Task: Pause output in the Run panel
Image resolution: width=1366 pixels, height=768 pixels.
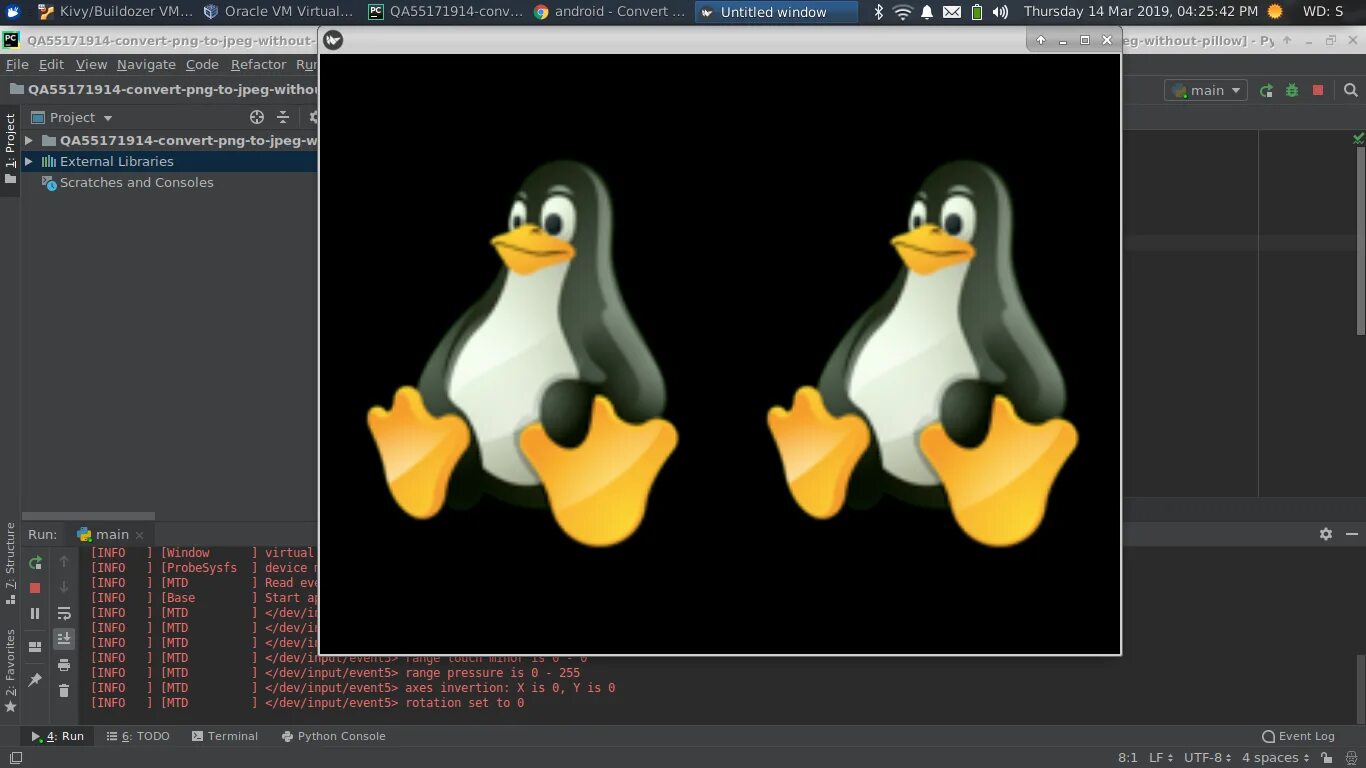Action: (x=35, y=613)
